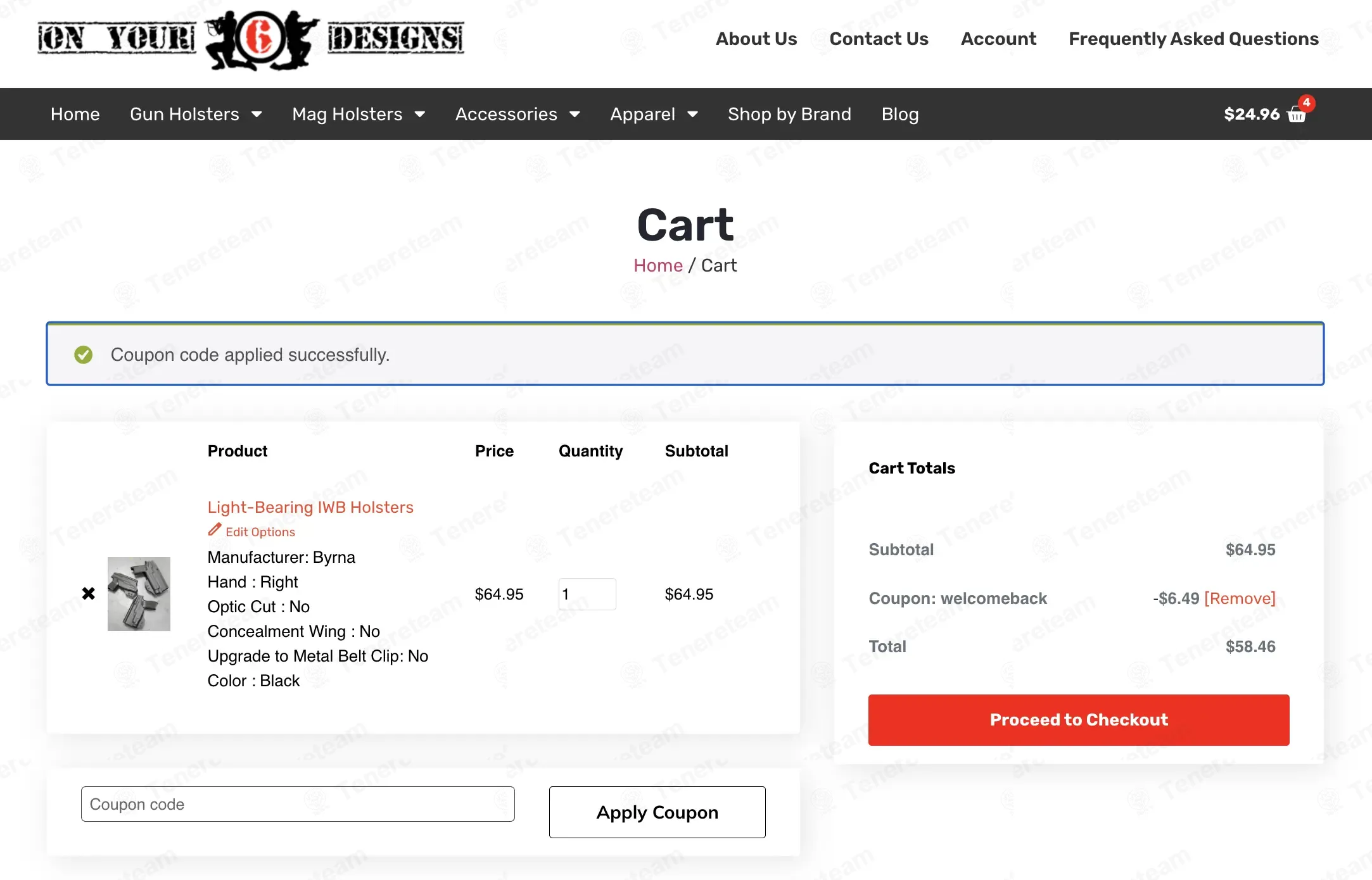Click the quantity input field
Viewport: 1372px width, 880px height.
pyautogui.click(x=587, y=594)
